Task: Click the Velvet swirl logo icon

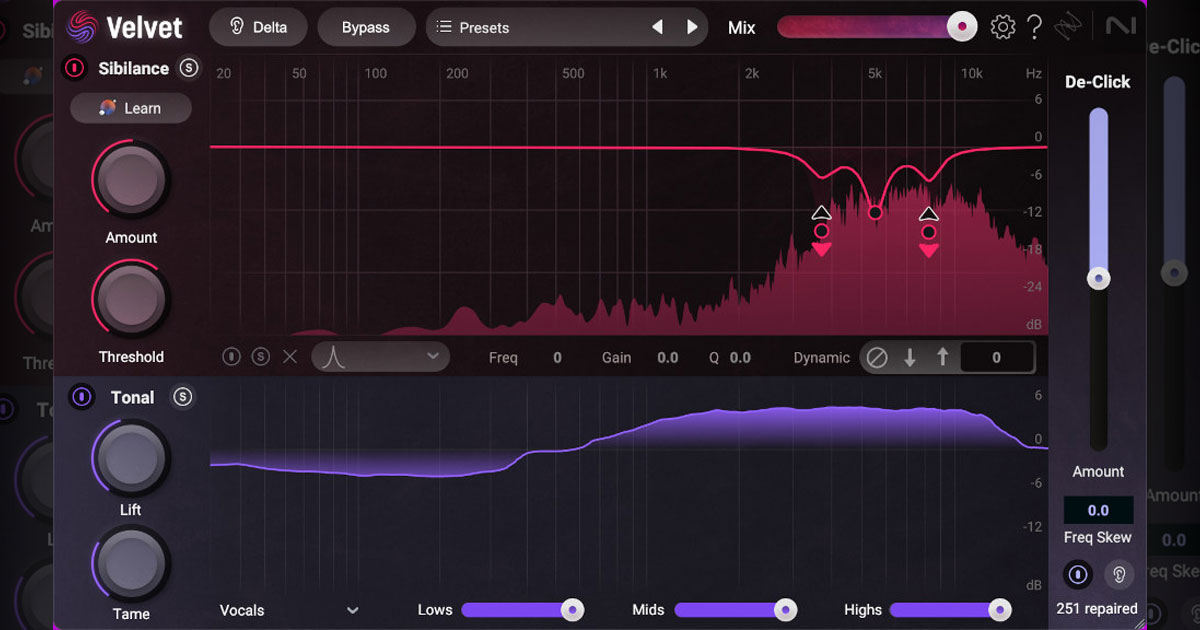Action: pyautogui.click(x=82, y=27)
